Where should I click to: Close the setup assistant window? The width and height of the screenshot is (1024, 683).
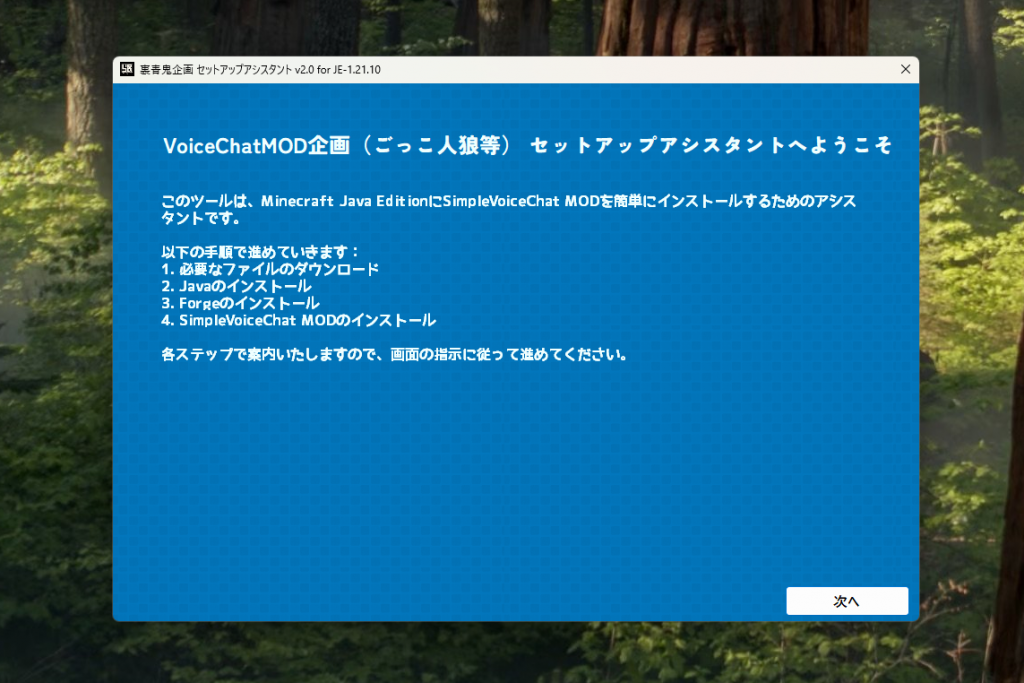click(x=905, y=69)
